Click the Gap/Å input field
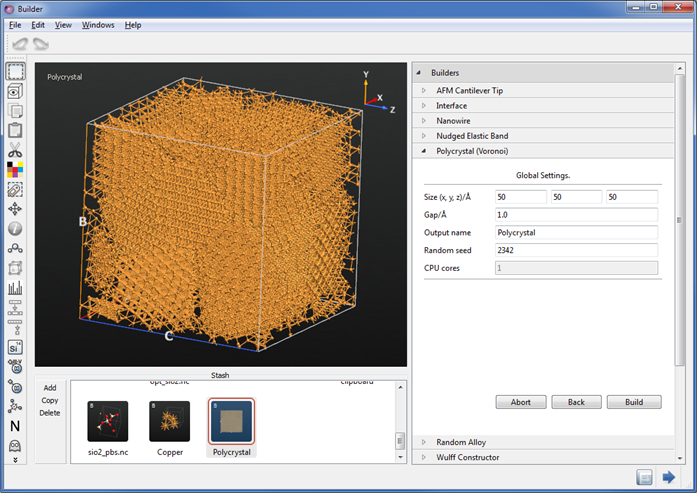The image size is (697, 493). pyautogui.click(x=576, y=215)
